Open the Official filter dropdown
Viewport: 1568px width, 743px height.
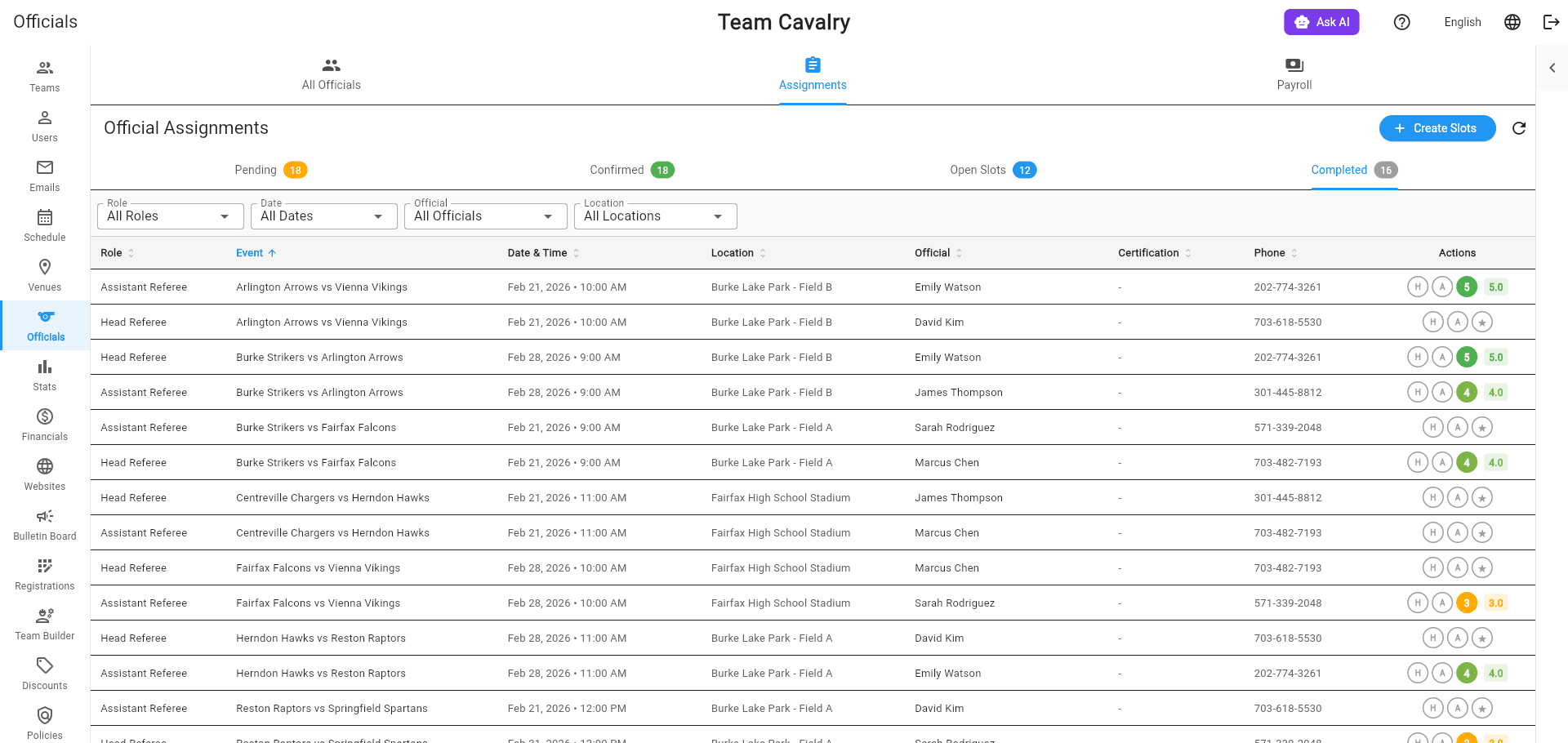485,216
